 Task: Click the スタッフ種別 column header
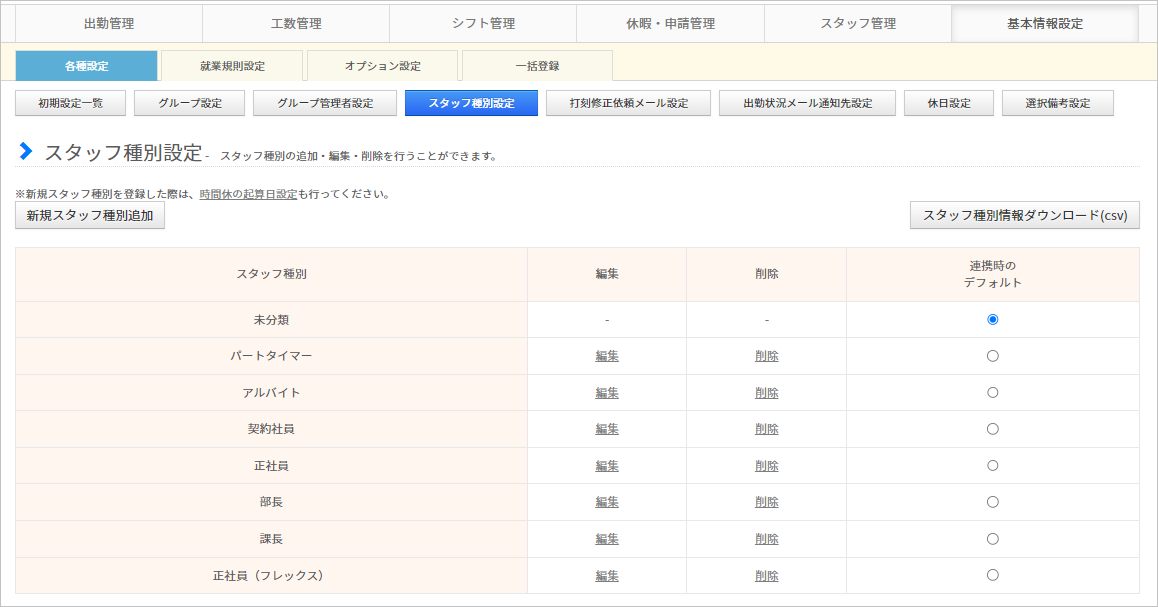click(271, 274)
